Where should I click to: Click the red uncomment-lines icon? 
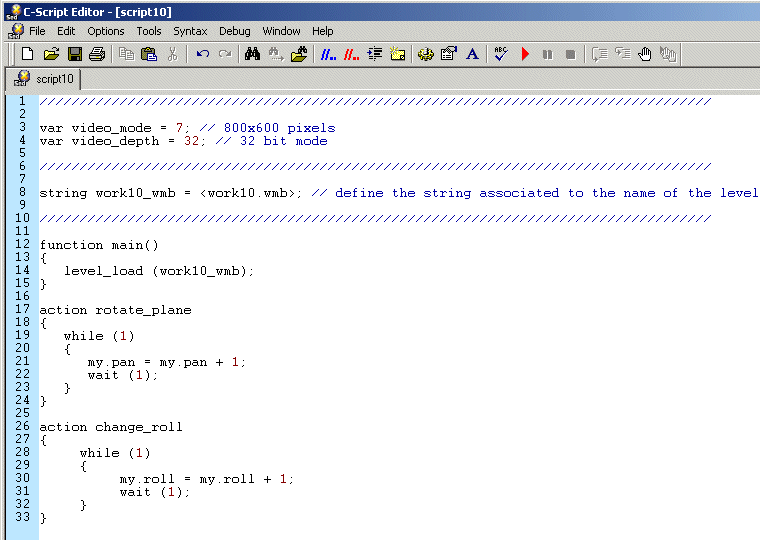(x=351, y=54)
